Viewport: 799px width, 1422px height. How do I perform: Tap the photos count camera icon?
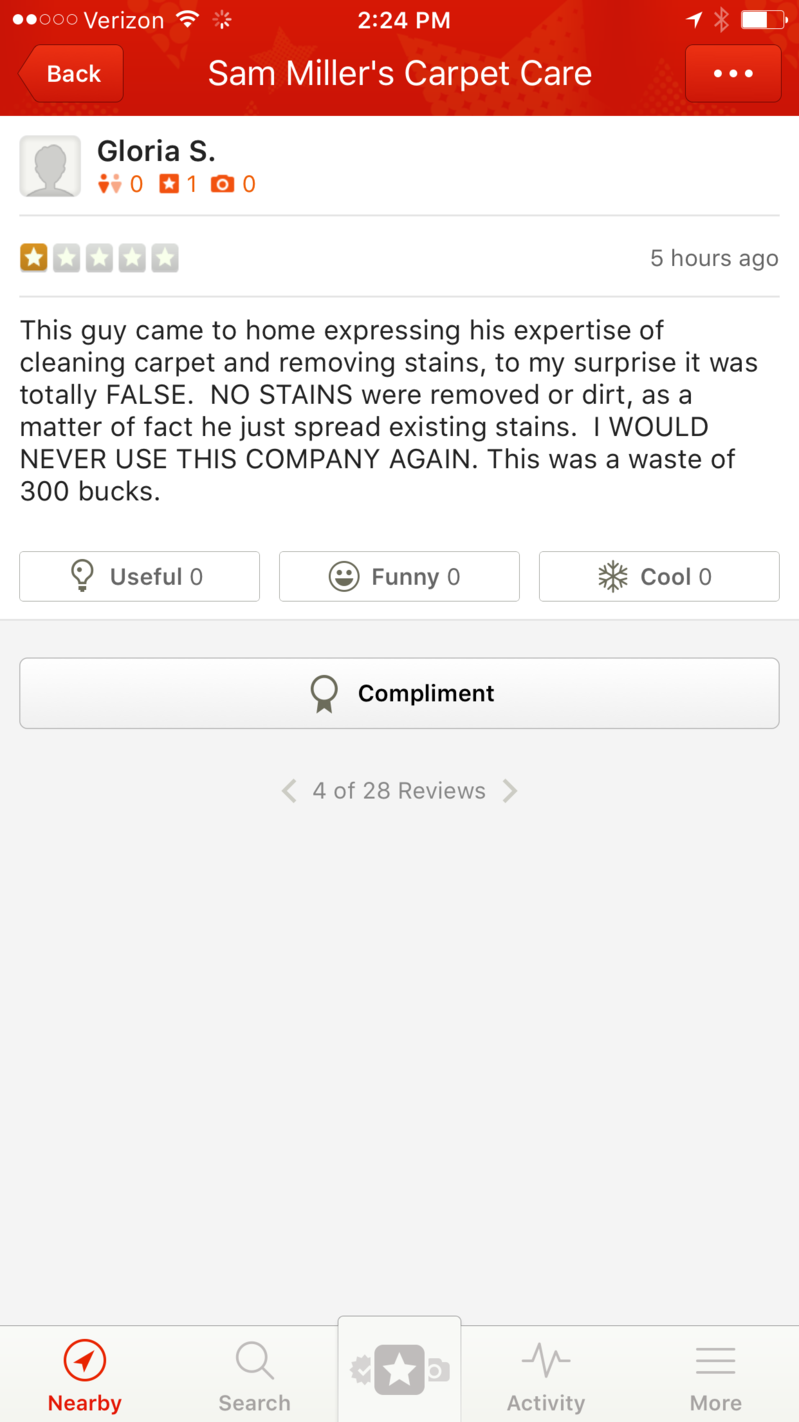point(222,184)
